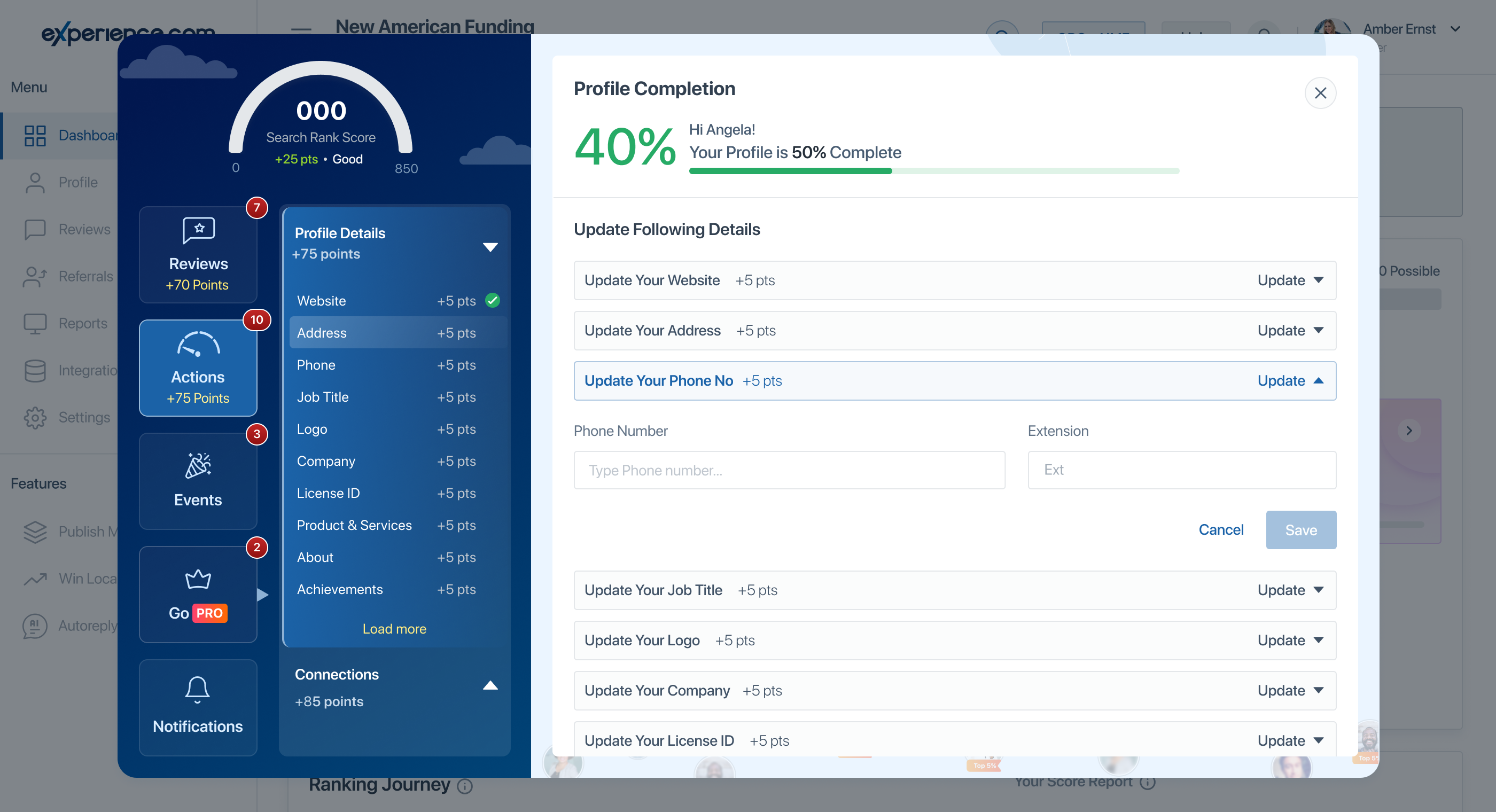Collapse the Profile Details section
1496x812 pixels.
click(x=490, y=247)
